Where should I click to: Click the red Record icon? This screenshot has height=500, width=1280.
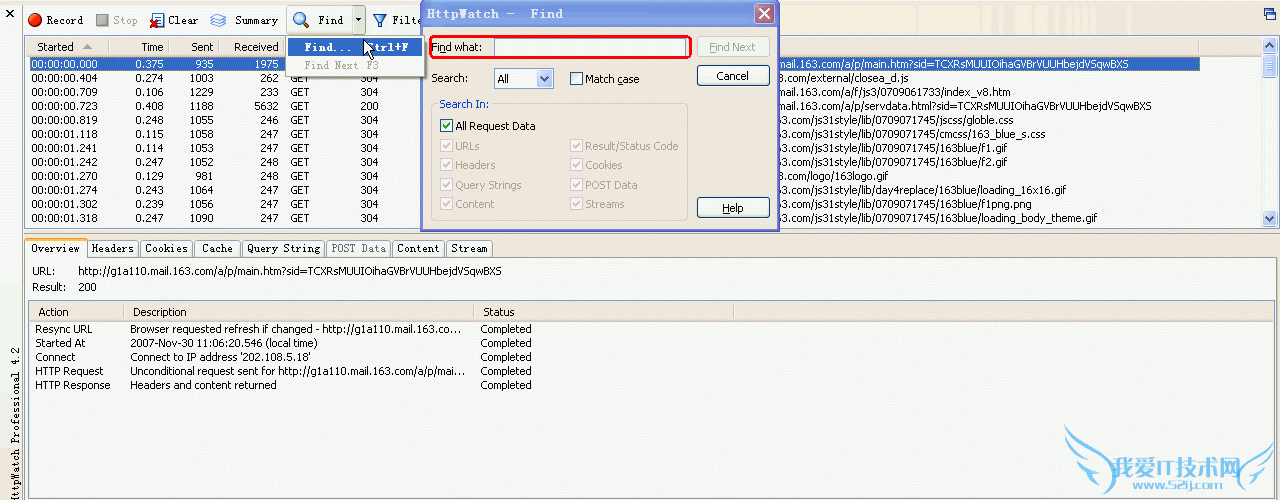[34, 20]
